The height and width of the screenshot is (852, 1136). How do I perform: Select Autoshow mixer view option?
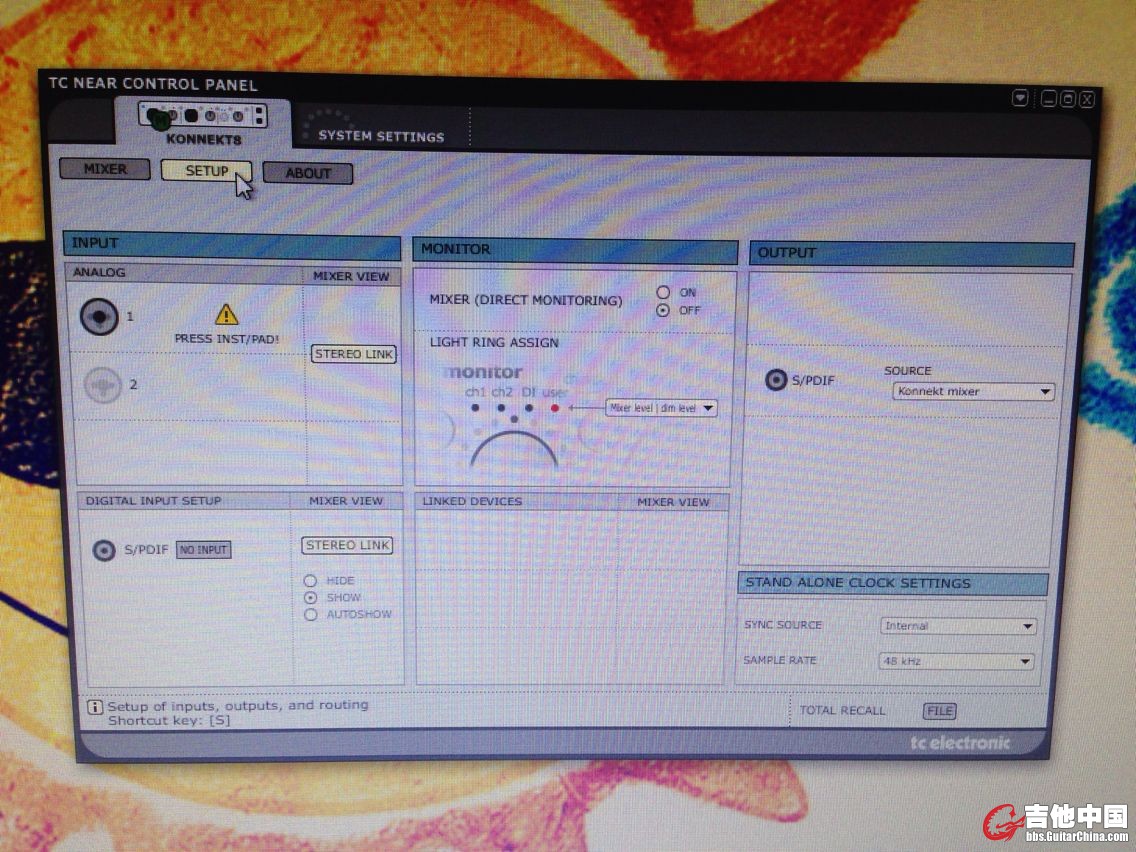pyautogui.click(x=310, y=614)
